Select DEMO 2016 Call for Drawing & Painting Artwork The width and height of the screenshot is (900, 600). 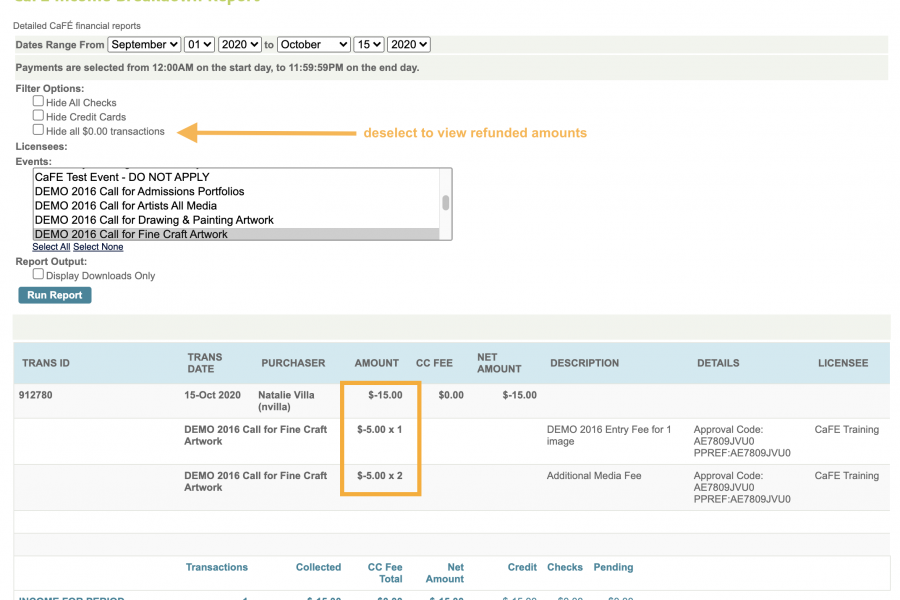[236, 220]
